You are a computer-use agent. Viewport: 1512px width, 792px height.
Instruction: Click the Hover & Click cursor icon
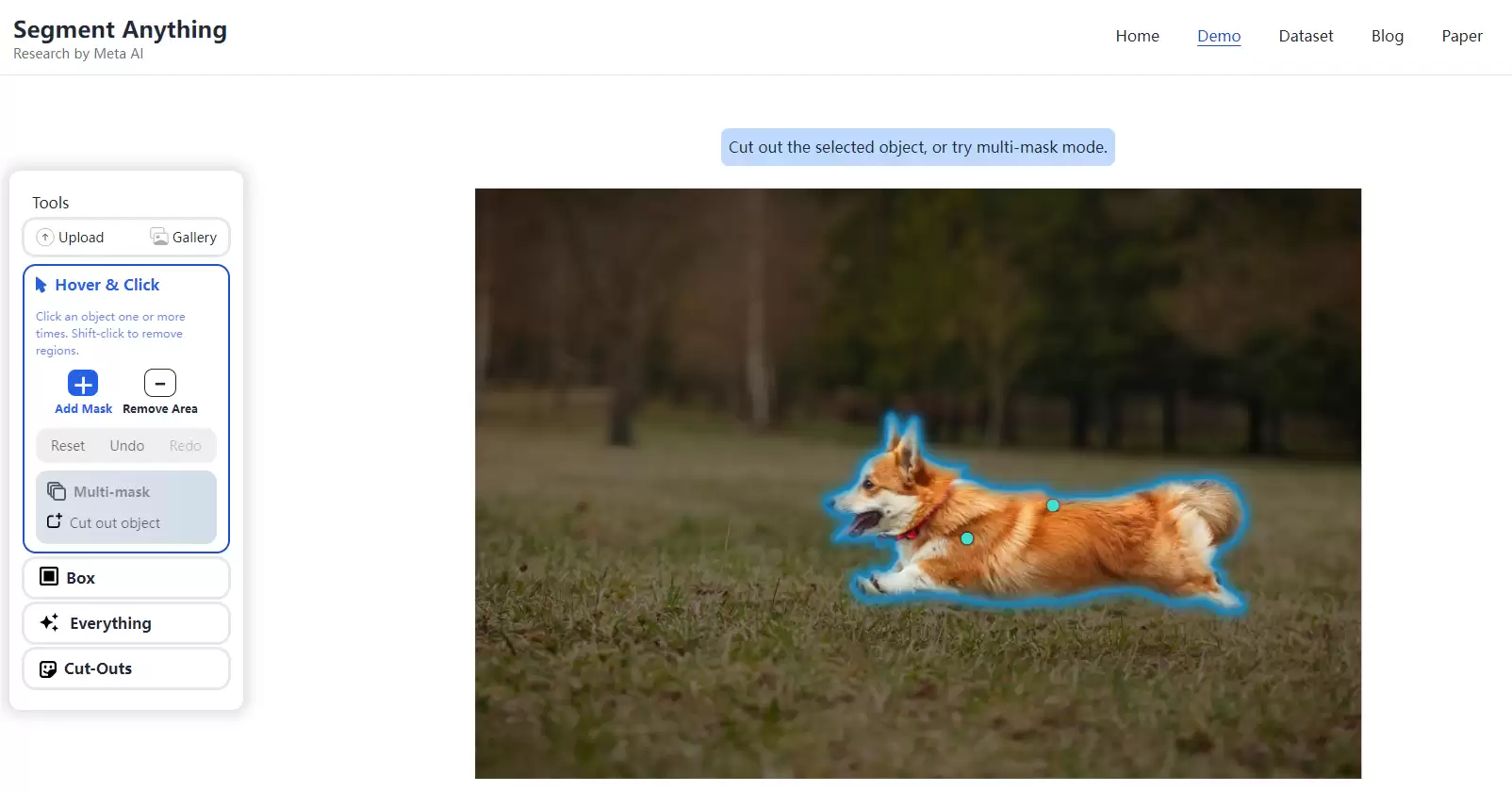[x=41, y=285]
